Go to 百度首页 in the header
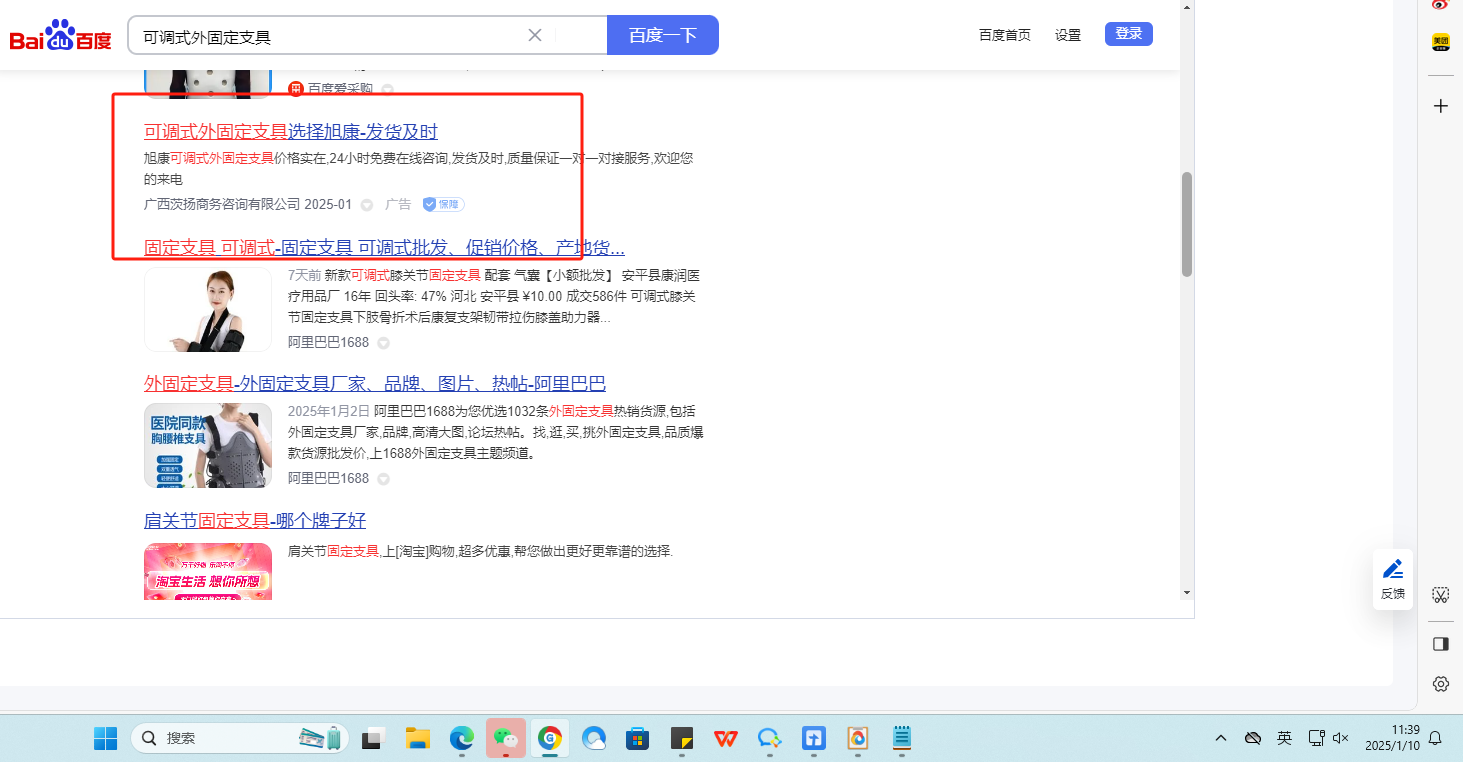Image resolution: width=1463 pixels, height=762 pixels. [1004, 35]
